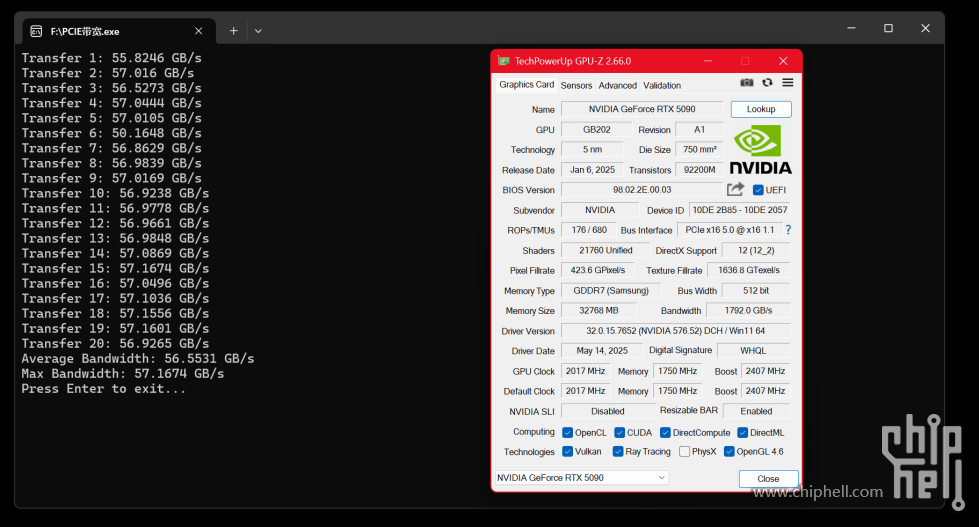Switch to the Advanced tab
The width and height of the screenshot is (979, 527).
pyautogui.click(x=617, y=86)
